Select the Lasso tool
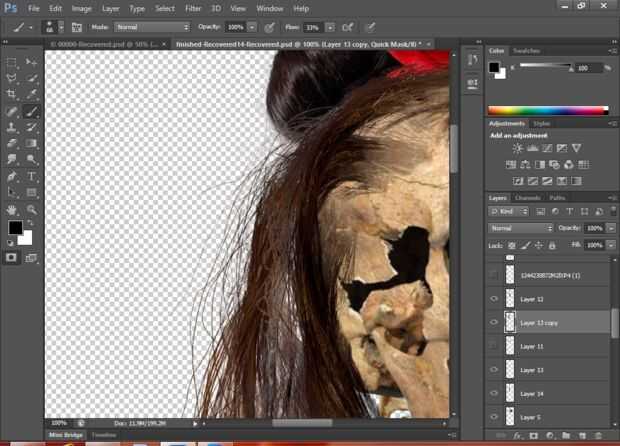 [11, 77]
